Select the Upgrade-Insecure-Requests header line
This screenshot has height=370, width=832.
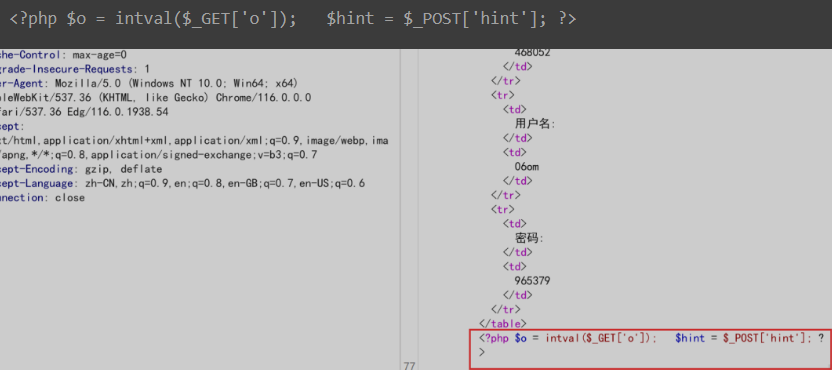[x=75, y=69]
